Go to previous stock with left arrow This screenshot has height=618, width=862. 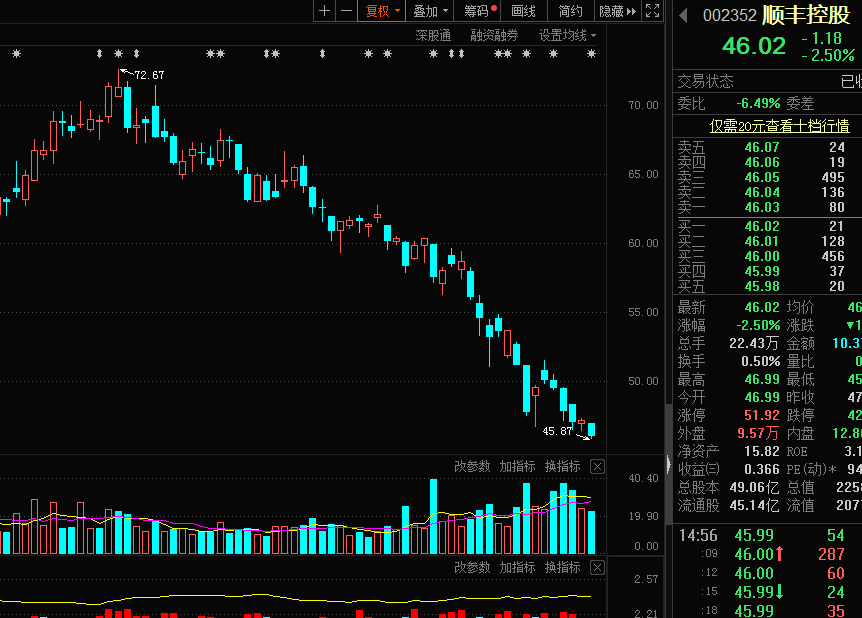point(683,15)
